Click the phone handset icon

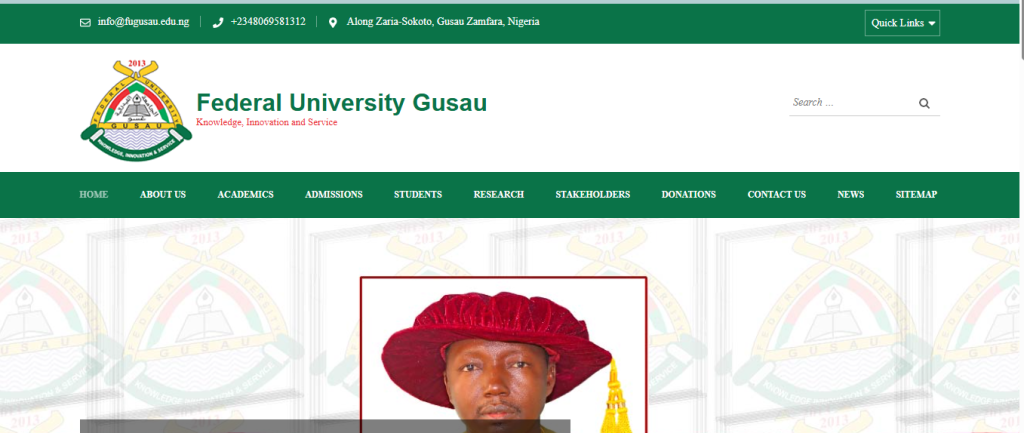pyautogui.click(x=218, y=23)
